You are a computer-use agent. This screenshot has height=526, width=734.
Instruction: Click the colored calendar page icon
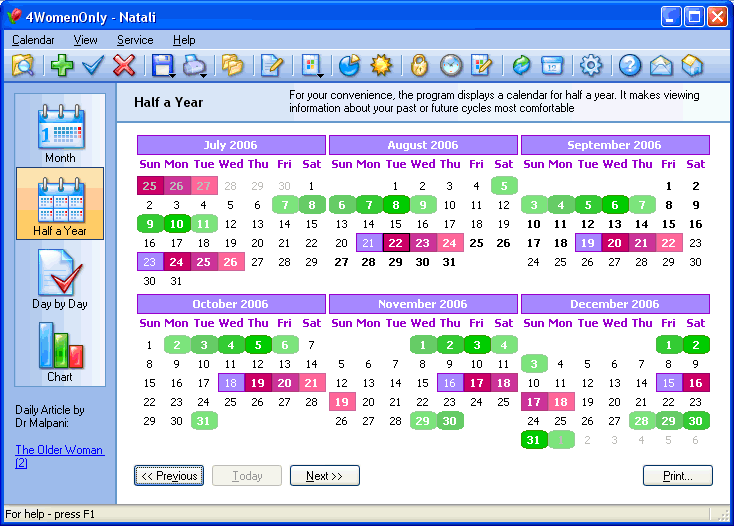(x=311, y=65)
